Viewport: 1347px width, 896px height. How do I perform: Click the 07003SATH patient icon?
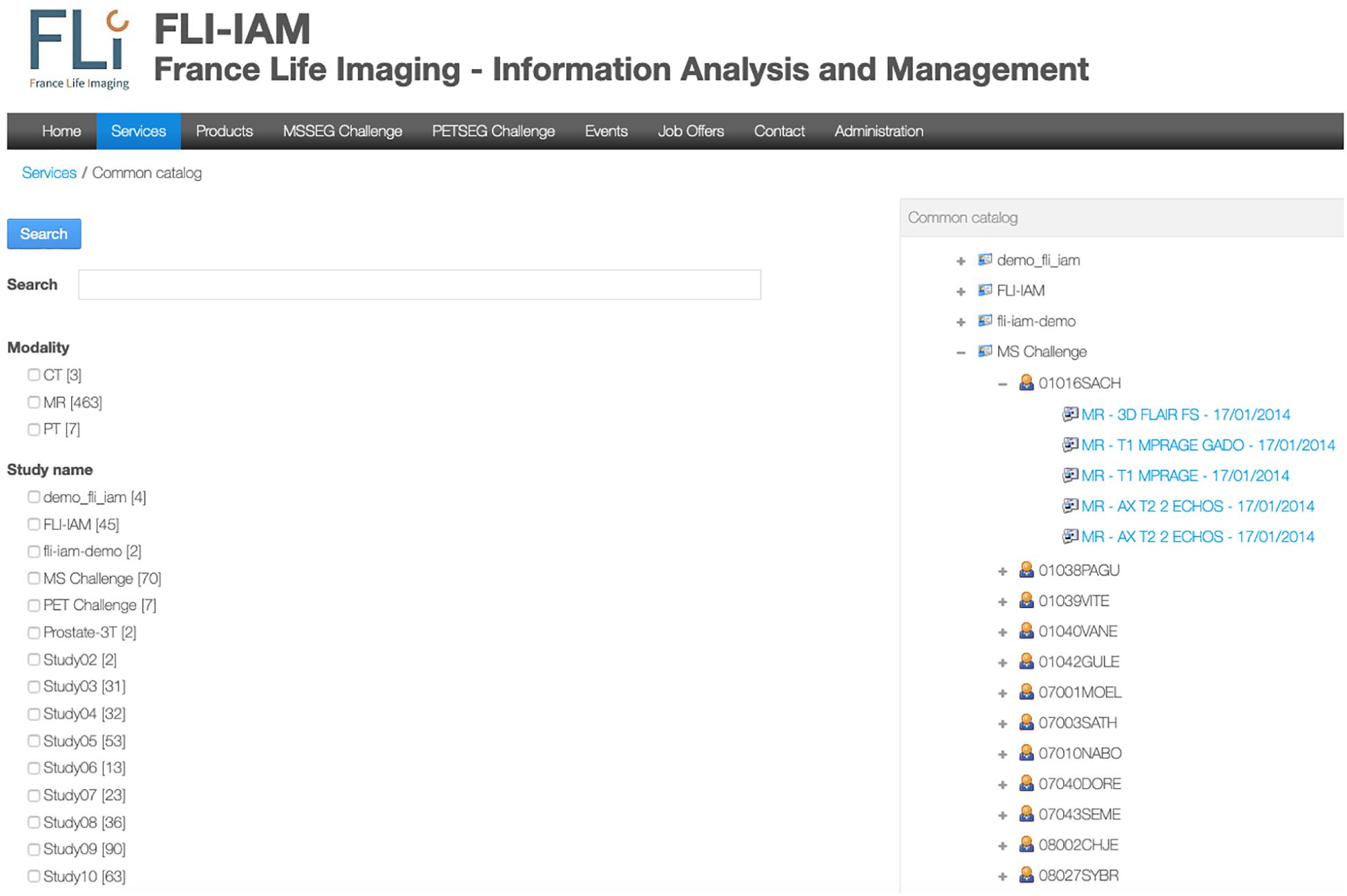click(1026, 722)
